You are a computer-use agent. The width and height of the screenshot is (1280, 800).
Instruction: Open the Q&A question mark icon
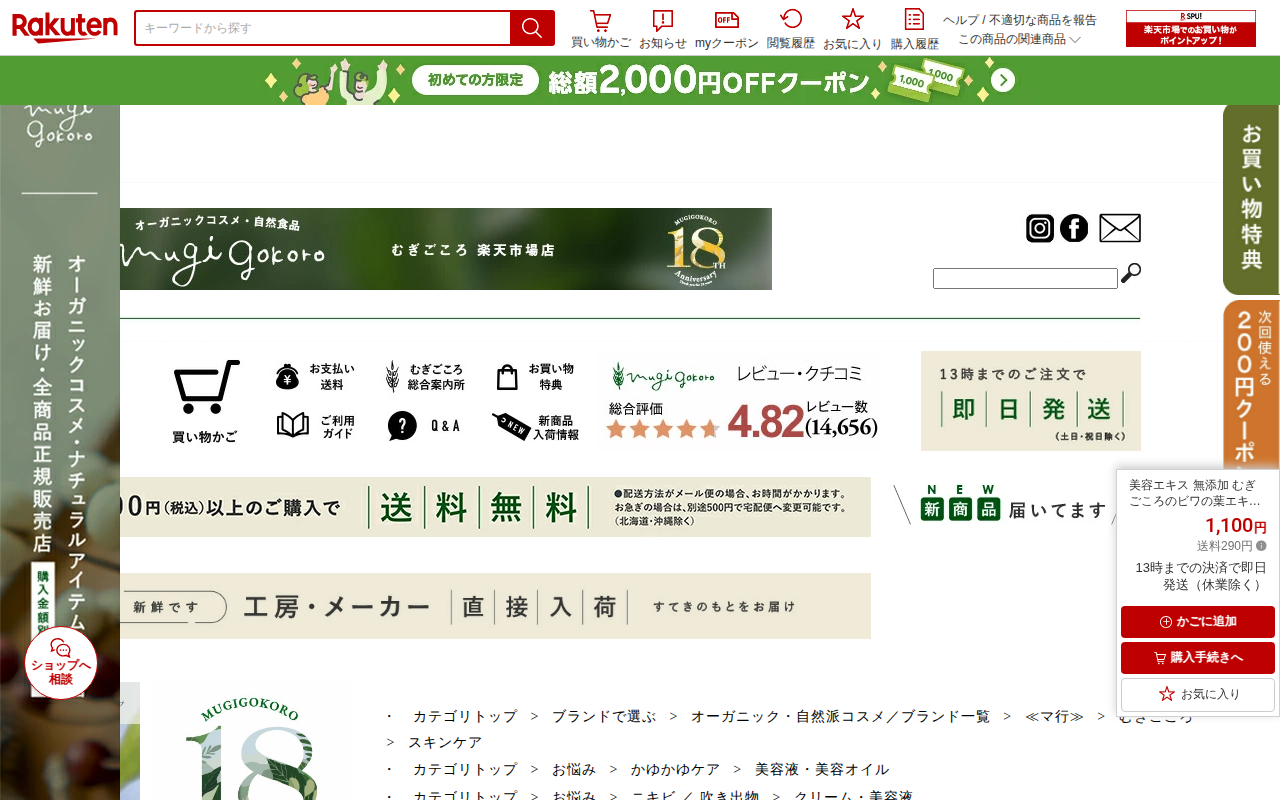tap(424, 426)
